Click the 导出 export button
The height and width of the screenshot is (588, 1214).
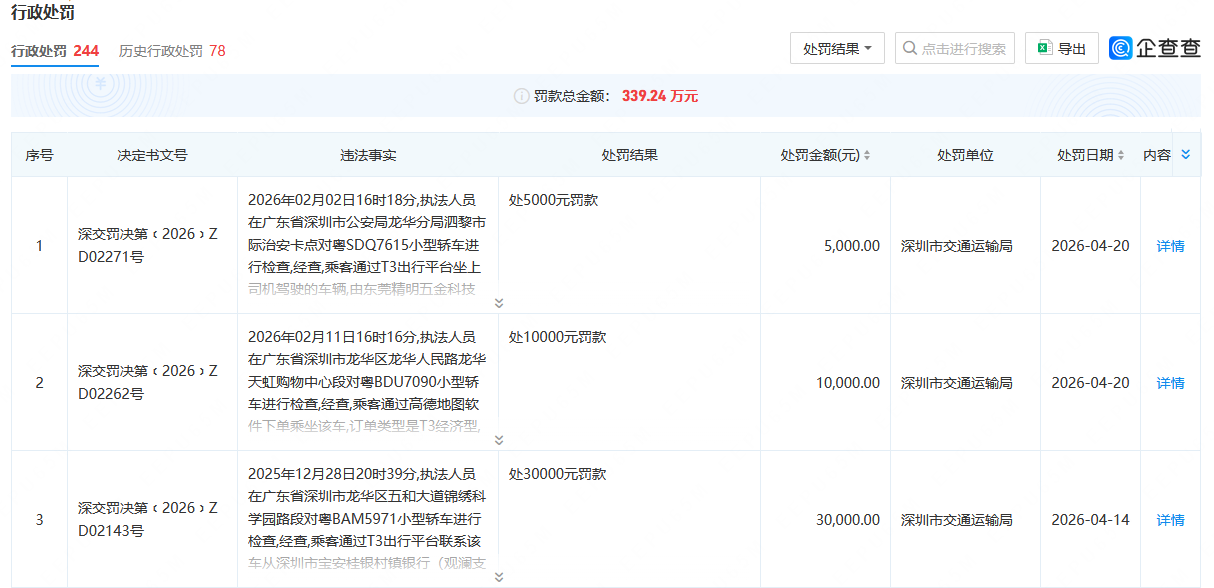click(x=1061, y=48)
